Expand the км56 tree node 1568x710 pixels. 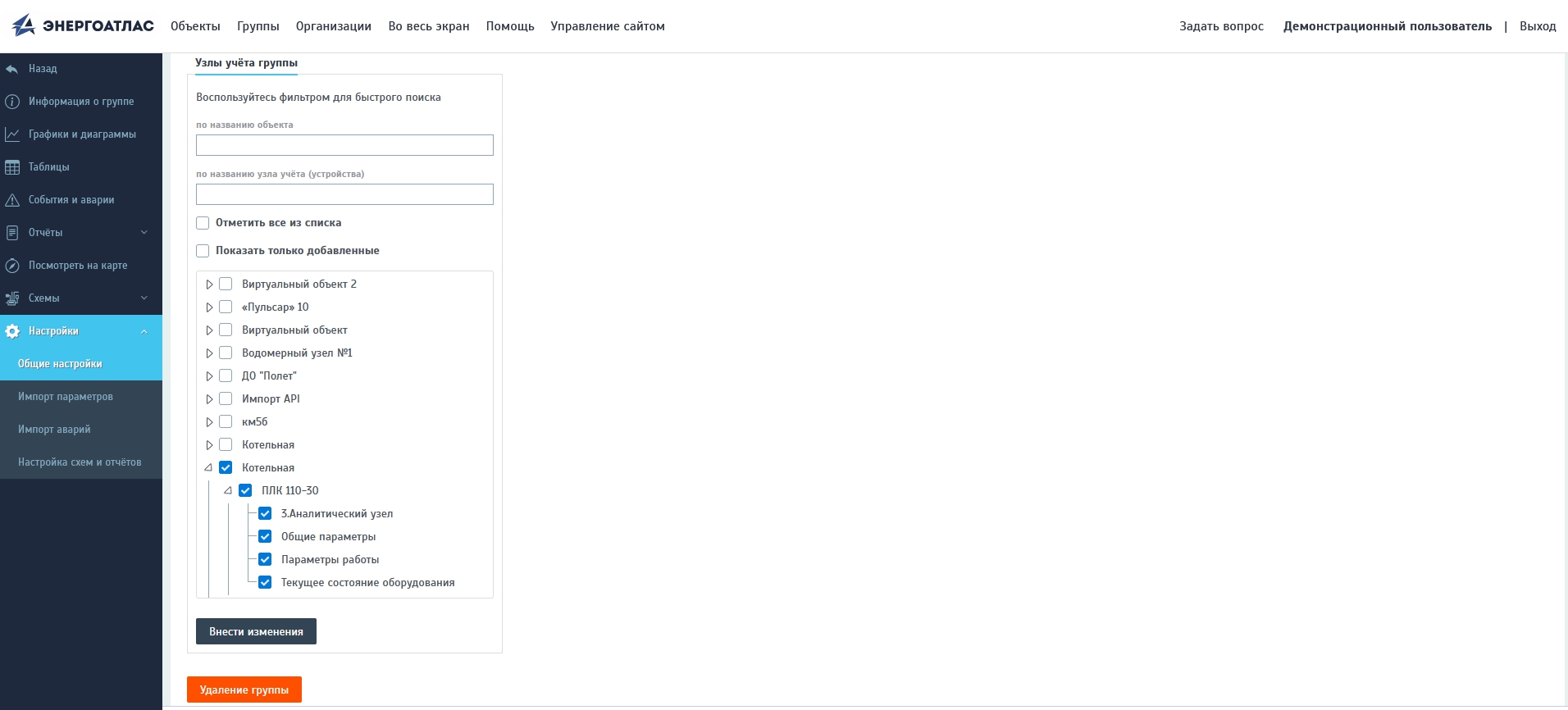click(x=209, y=422)
